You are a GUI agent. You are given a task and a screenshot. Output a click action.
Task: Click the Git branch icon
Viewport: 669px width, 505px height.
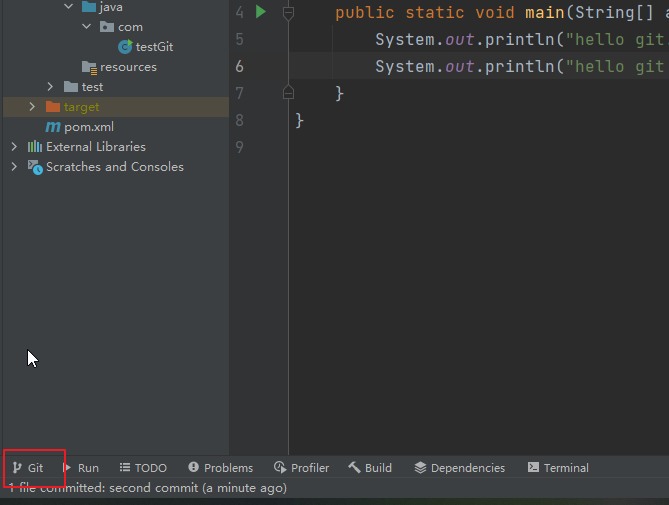point(17,468)
